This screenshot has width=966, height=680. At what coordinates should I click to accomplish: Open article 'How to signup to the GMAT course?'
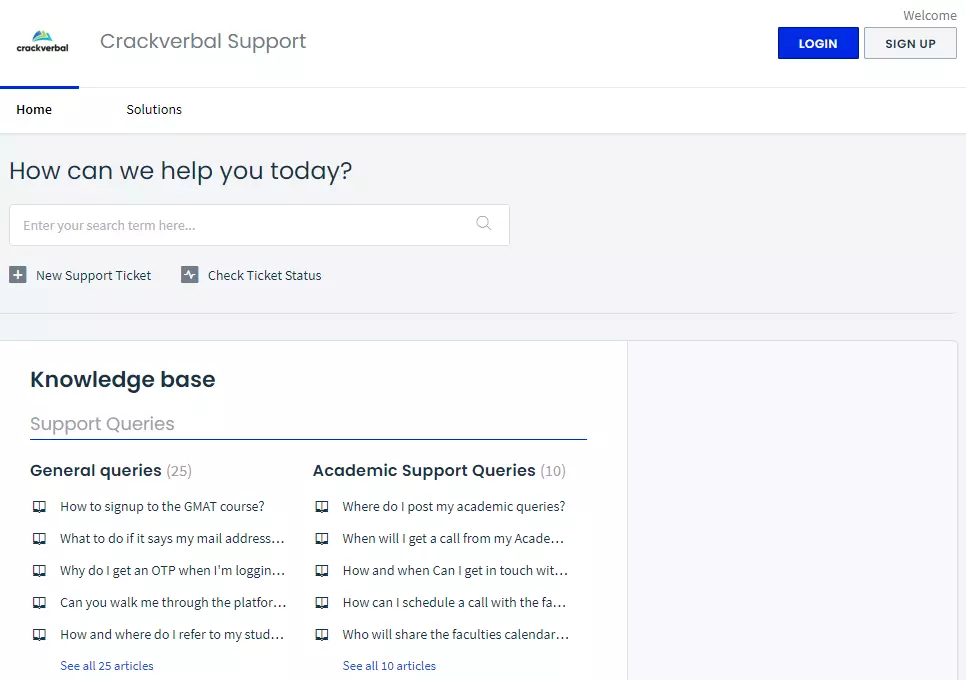(x=162, y=506)
